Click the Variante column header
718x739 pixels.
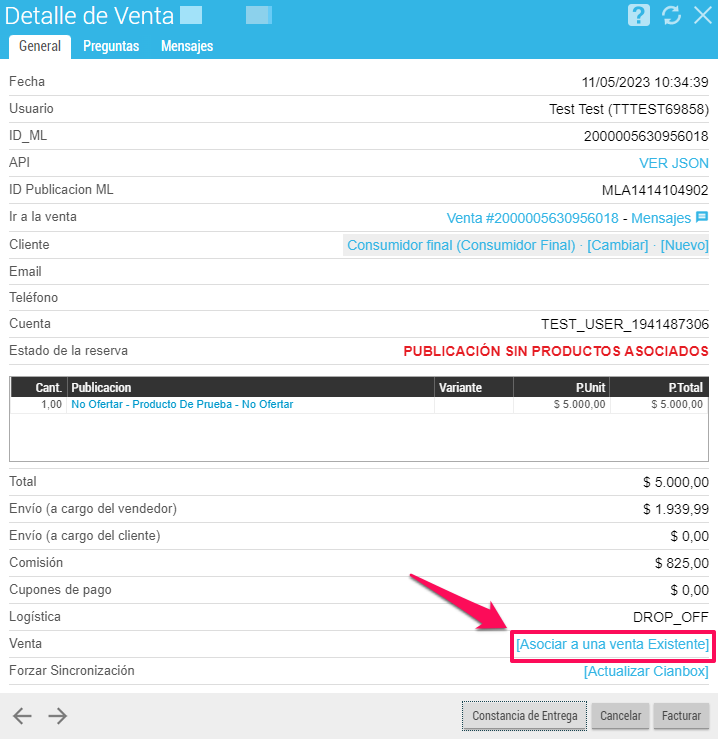pos(474,387)
